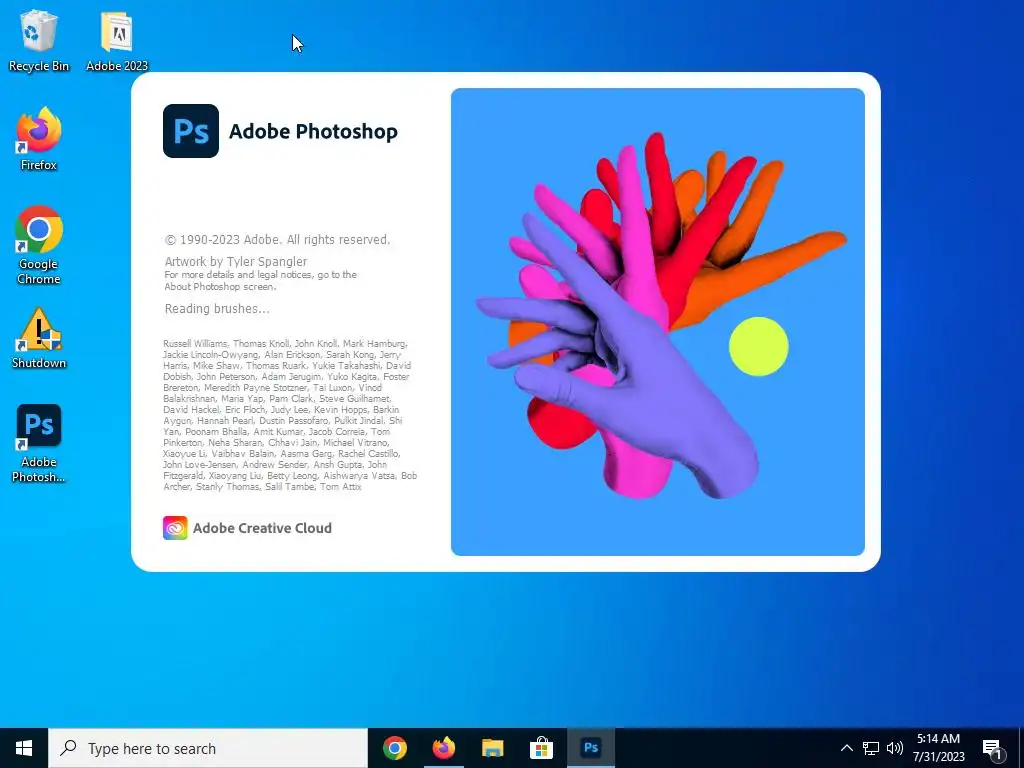
Task: Open the clock showing 5:14 AM
Action: [x=938, y=748]
